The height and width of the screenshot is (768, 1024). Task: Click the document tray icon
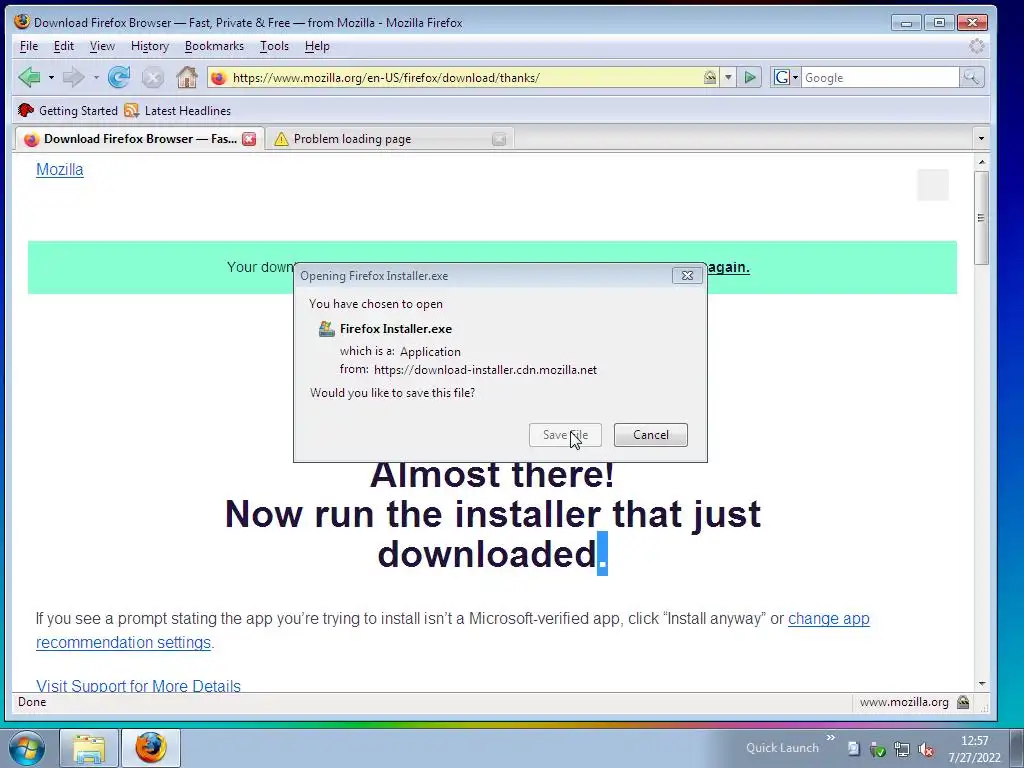(x=853, y=749)
